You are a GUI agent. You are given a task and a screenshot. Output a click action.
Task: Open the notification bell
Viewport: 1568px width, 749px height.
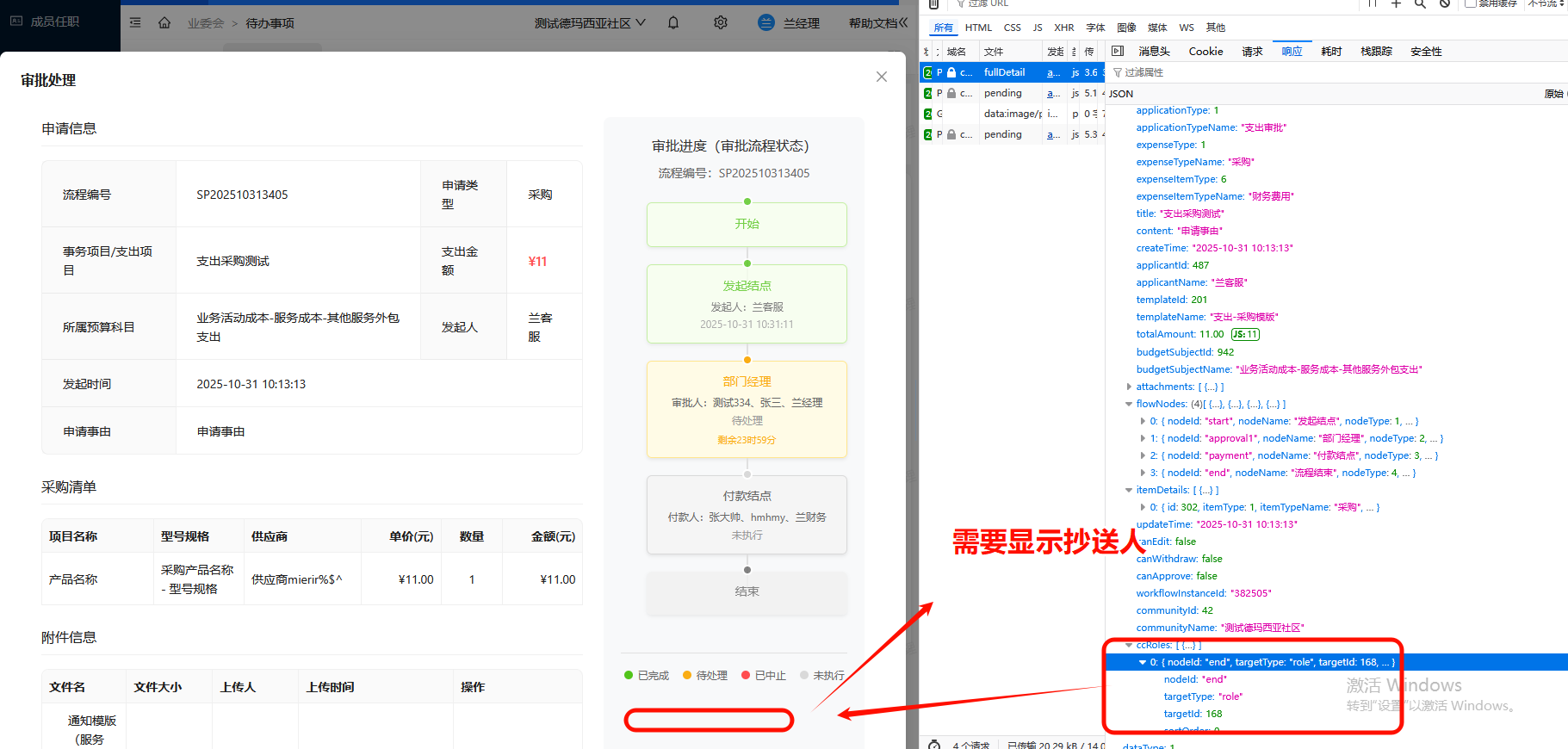pyautogui.click(x=673, y=23)
